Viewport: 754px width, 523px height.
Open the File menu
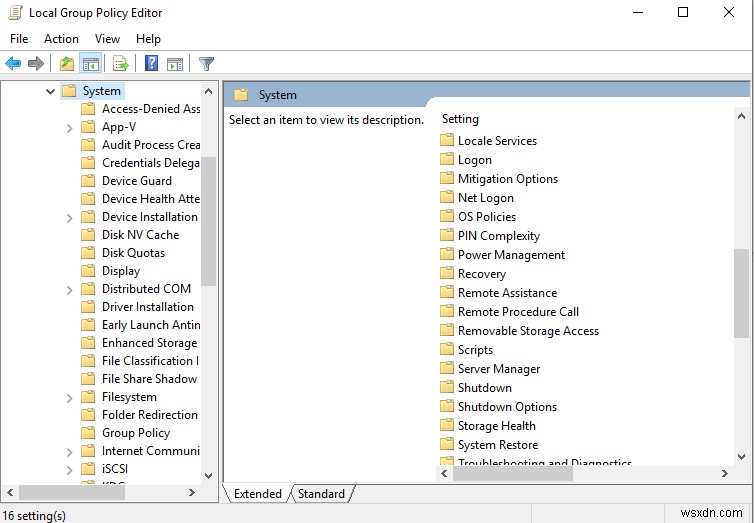click(19, 39)
